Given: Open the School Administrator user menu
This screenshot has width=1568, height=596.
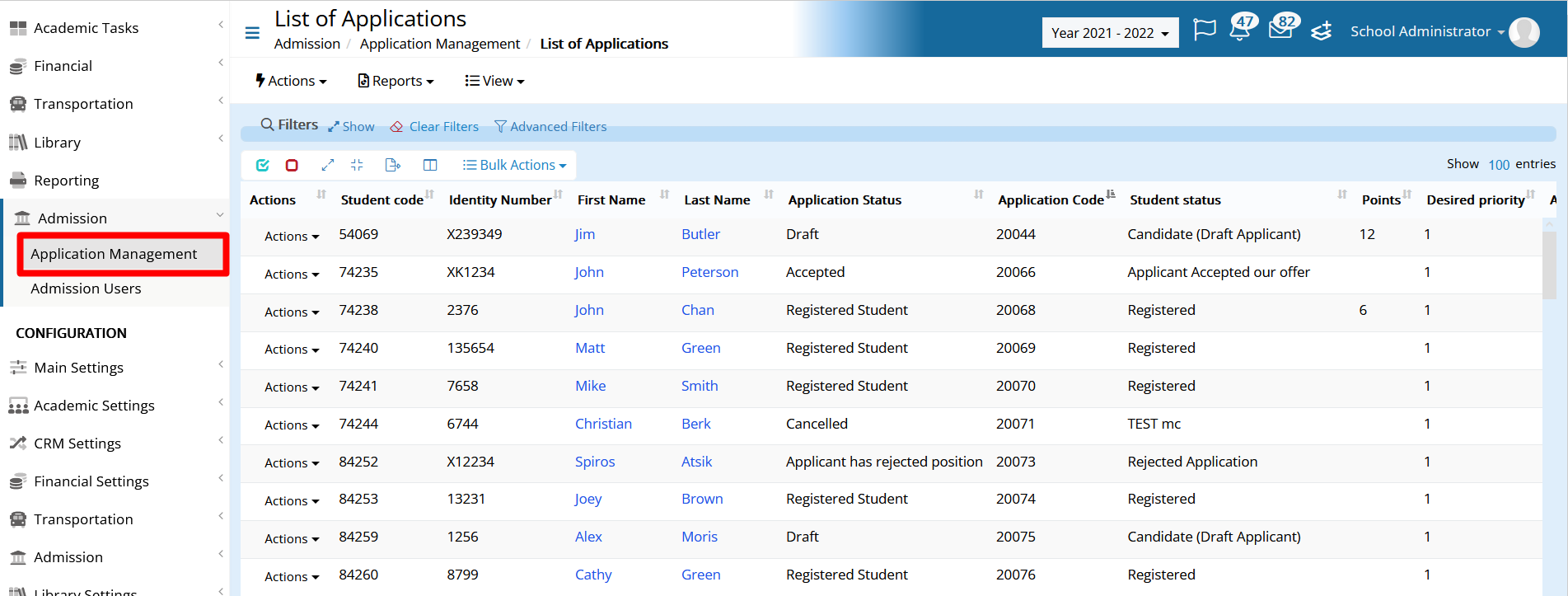Looking at the screenshot, I should point(1427,31).
